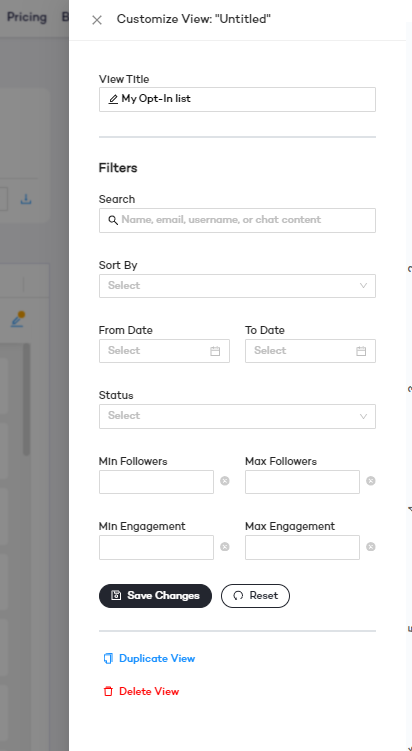The height and width of the screenshot is (751, 412).
Task: Open Pricing in background navigation
Action: point(27,17)
